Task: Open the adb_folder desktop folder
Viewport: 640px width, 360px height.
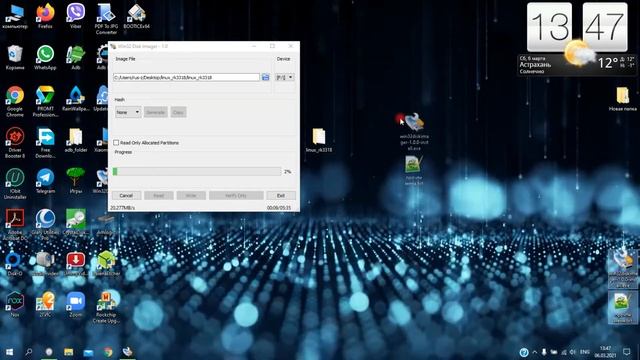Action: (76, 140)
